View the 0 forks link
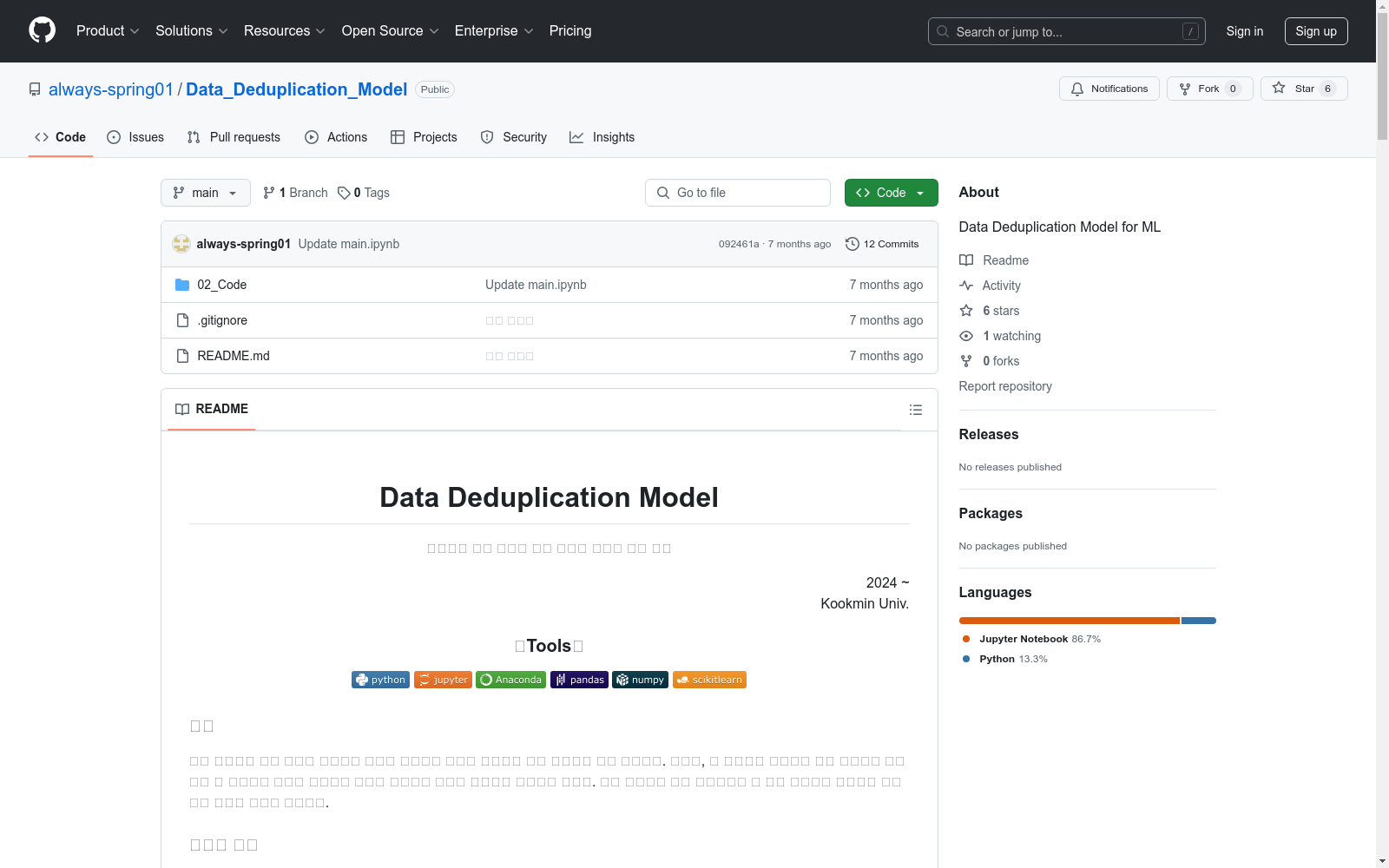 990,361
